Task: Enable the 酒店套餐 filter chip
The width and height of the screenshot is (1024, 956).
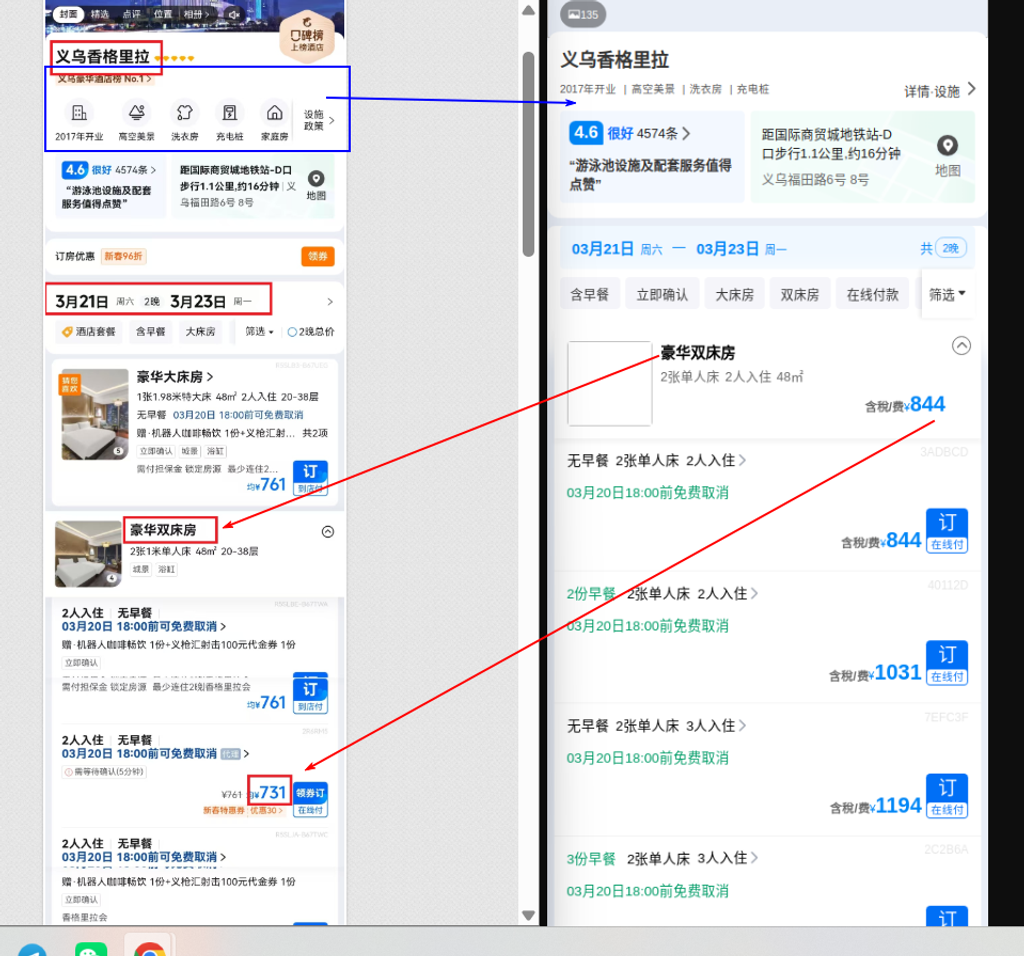Action: [x=89, y=332]
